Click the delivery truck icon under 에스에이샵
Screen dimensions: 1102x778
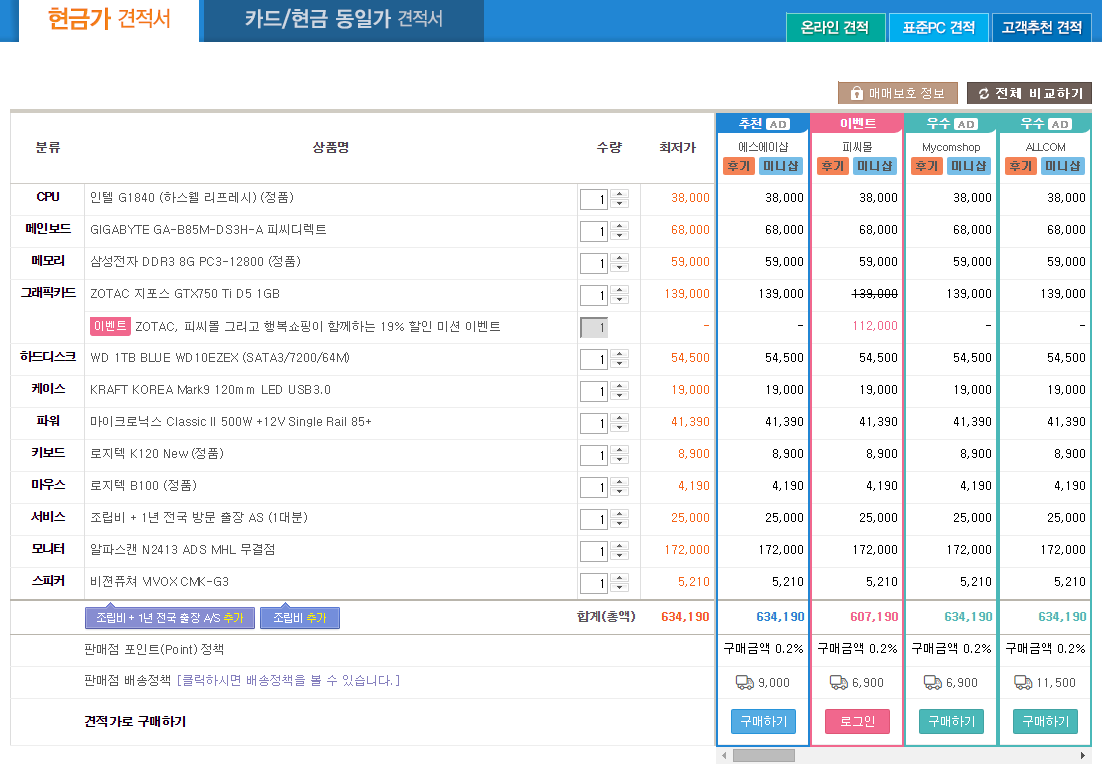tap(745, 682)
